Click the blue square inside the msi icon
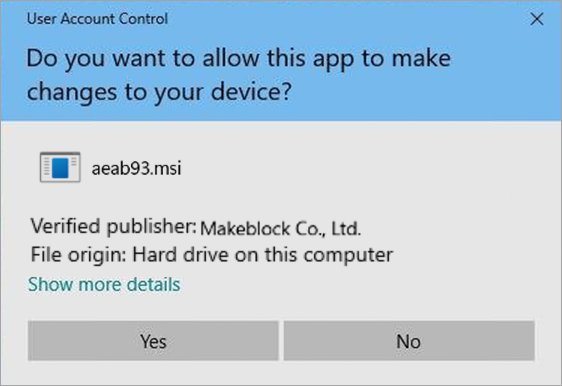The height and width of the screenshot is (386, 562). (60, 168)
